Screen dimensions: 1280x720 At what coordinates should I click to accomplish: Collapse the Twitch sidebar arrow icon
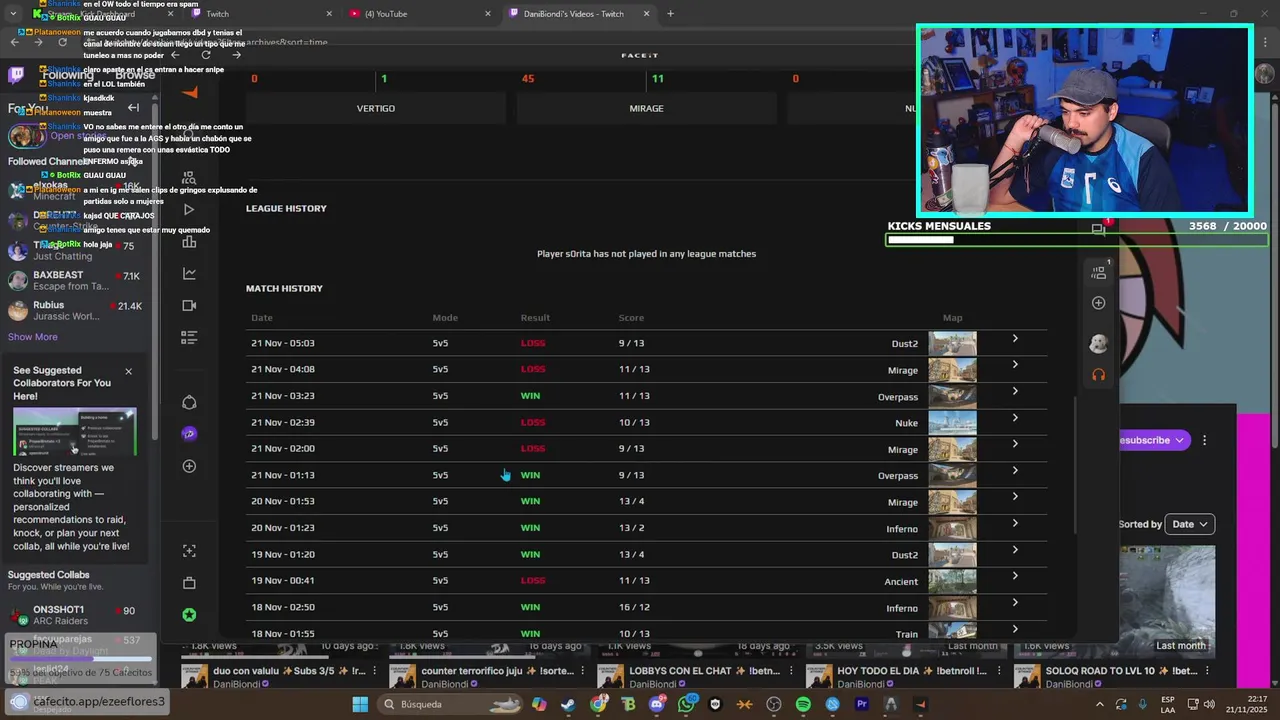133,107
